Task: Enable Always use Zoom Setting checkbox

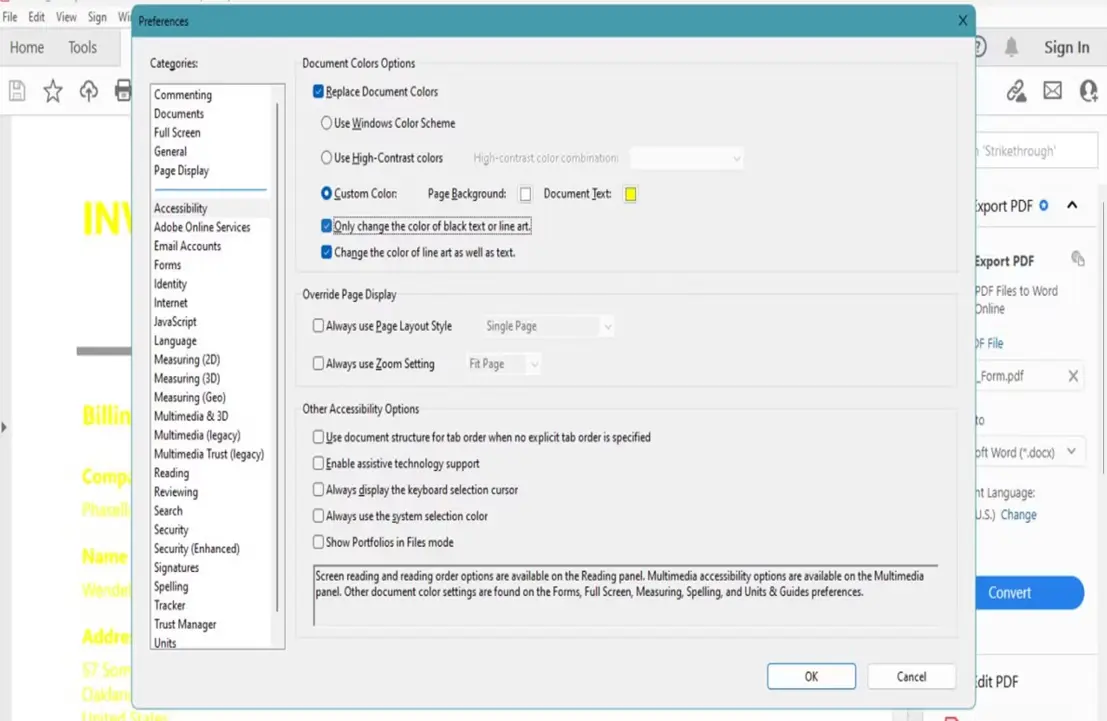Action: click(x=318, y=363)
